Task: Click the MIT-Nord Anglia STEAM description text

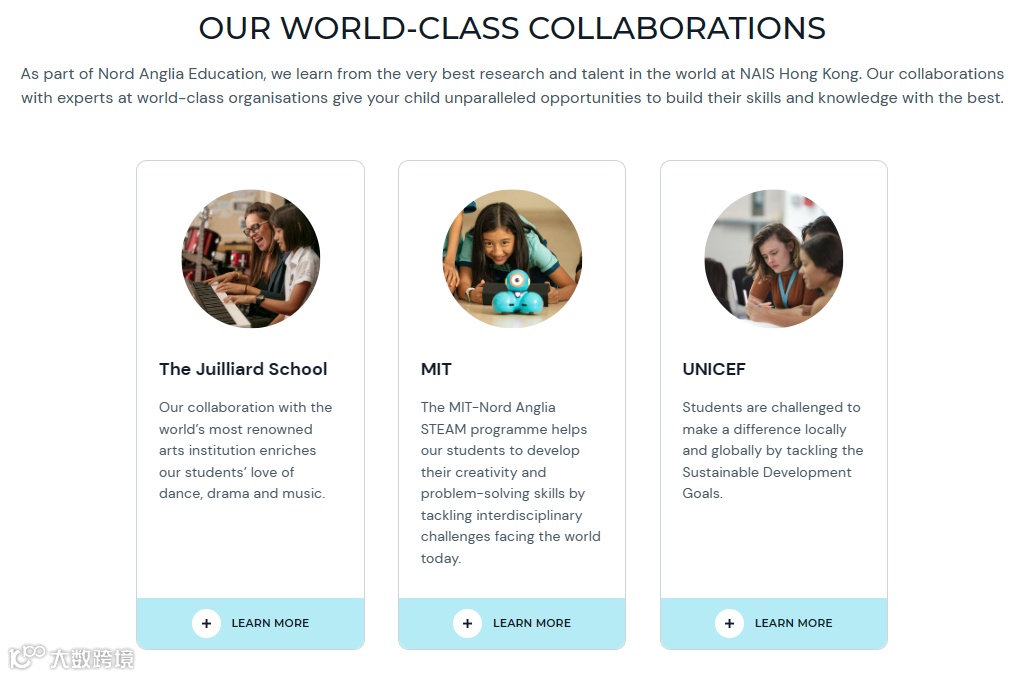Action: point(511,482)
